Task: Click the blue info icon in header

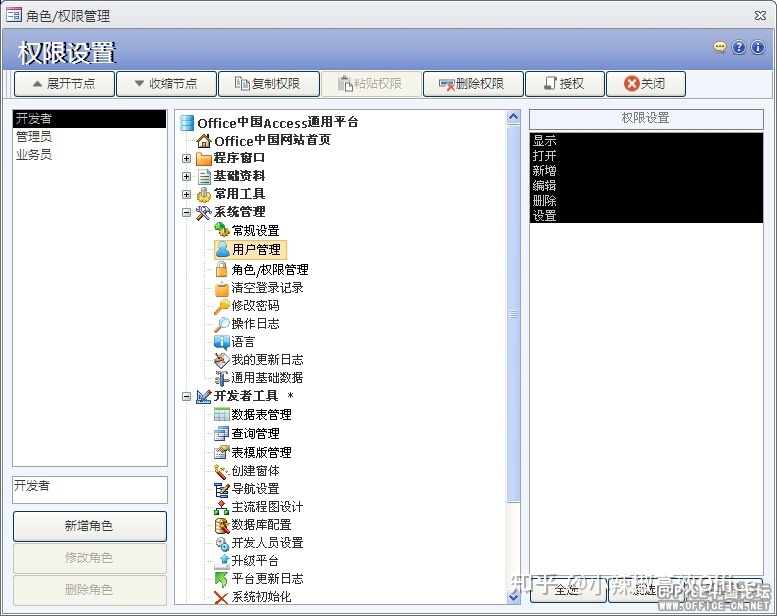Action: pyautogui.click(x=758, y=47)
